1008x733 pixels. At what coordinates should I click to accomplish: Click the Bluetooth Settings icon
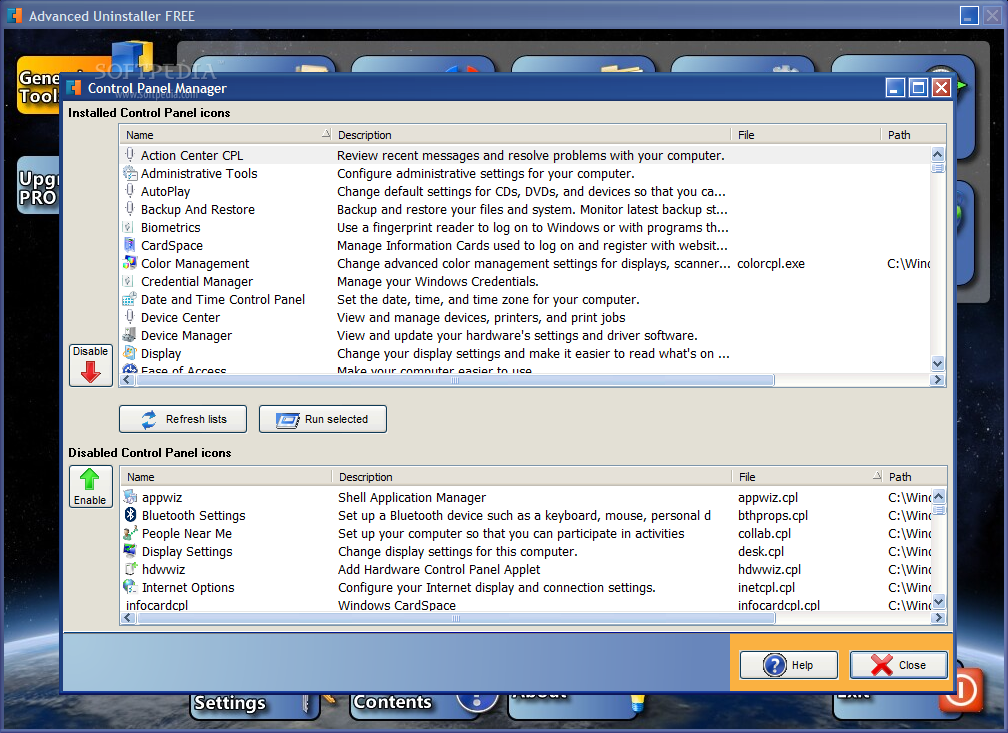click(130, 515)
